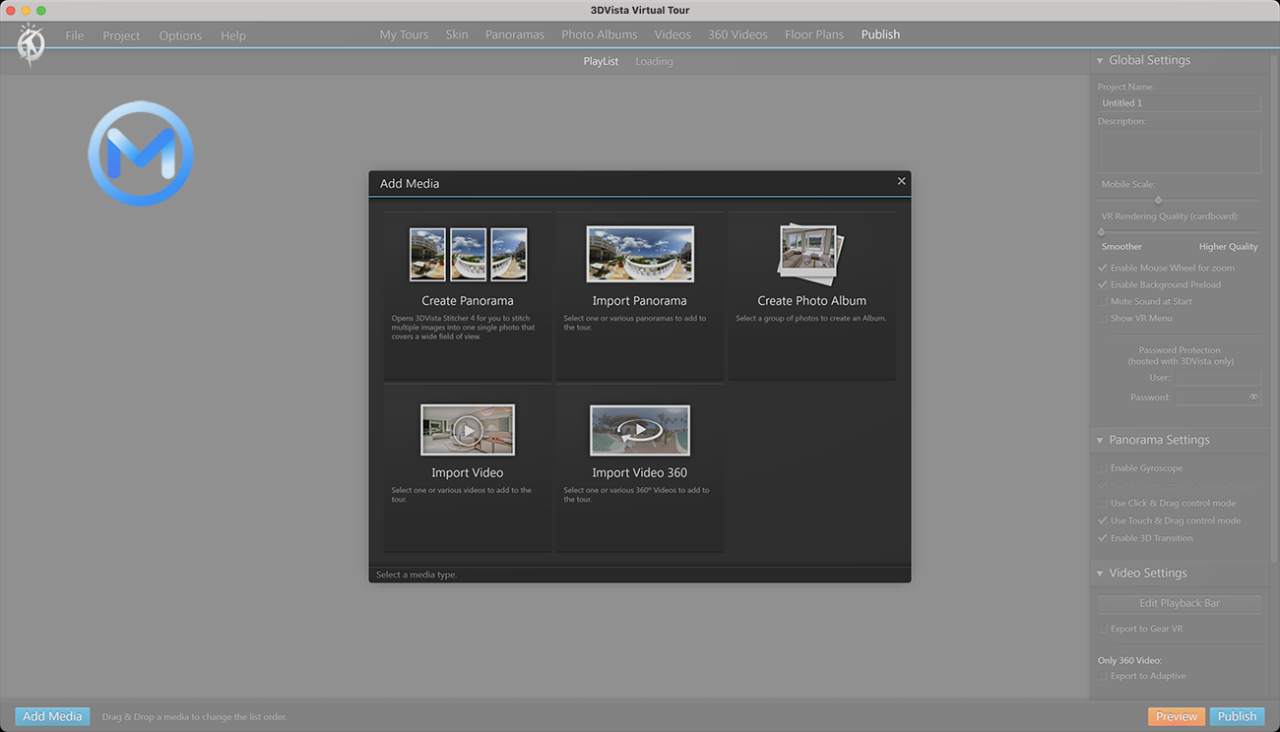Click the orange Preview button
The width and height of the screenshot is (1280, 732).
pyautogui.click(x=1176, y=716)
